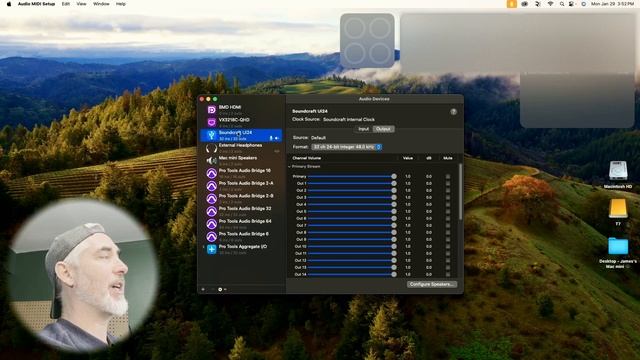
Task: Select the Pro Tools Audio Bridge 32 row label
Action: pos(245,209)
